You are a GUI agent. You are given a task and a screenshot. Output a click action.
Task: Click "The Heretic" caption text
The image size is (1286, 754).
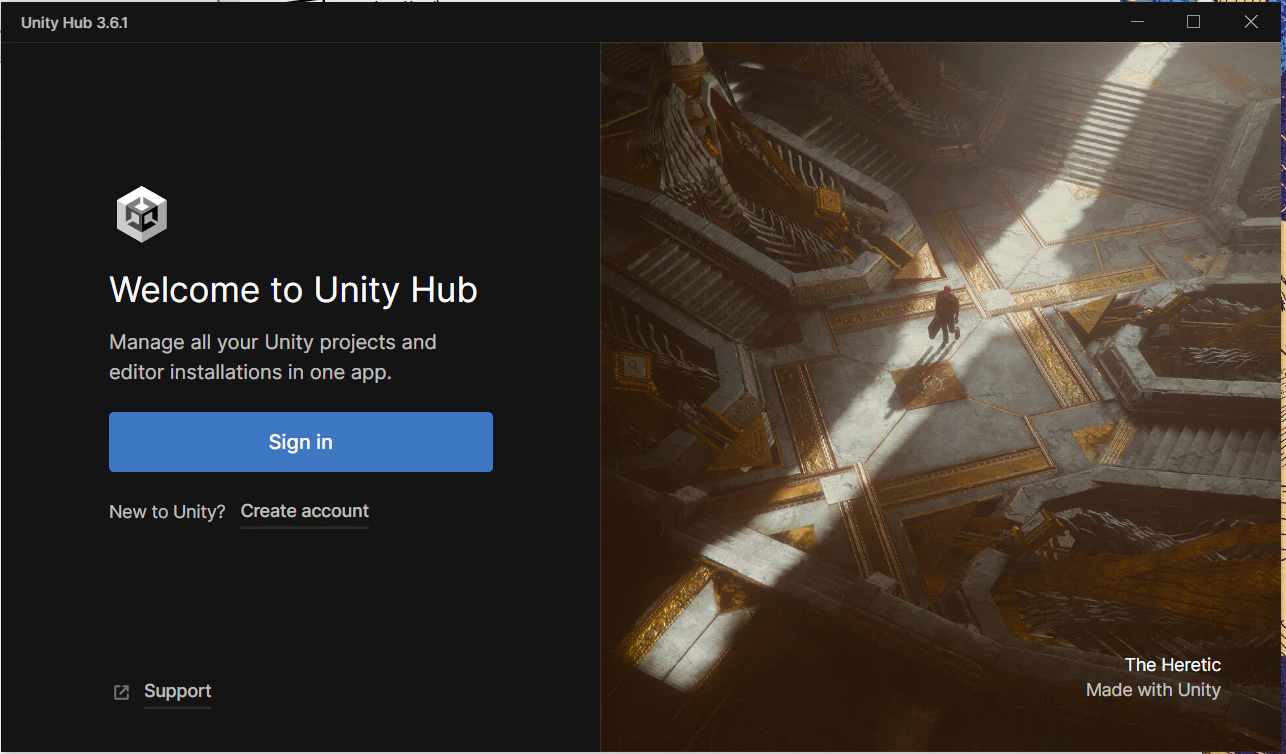(1172, 665)
